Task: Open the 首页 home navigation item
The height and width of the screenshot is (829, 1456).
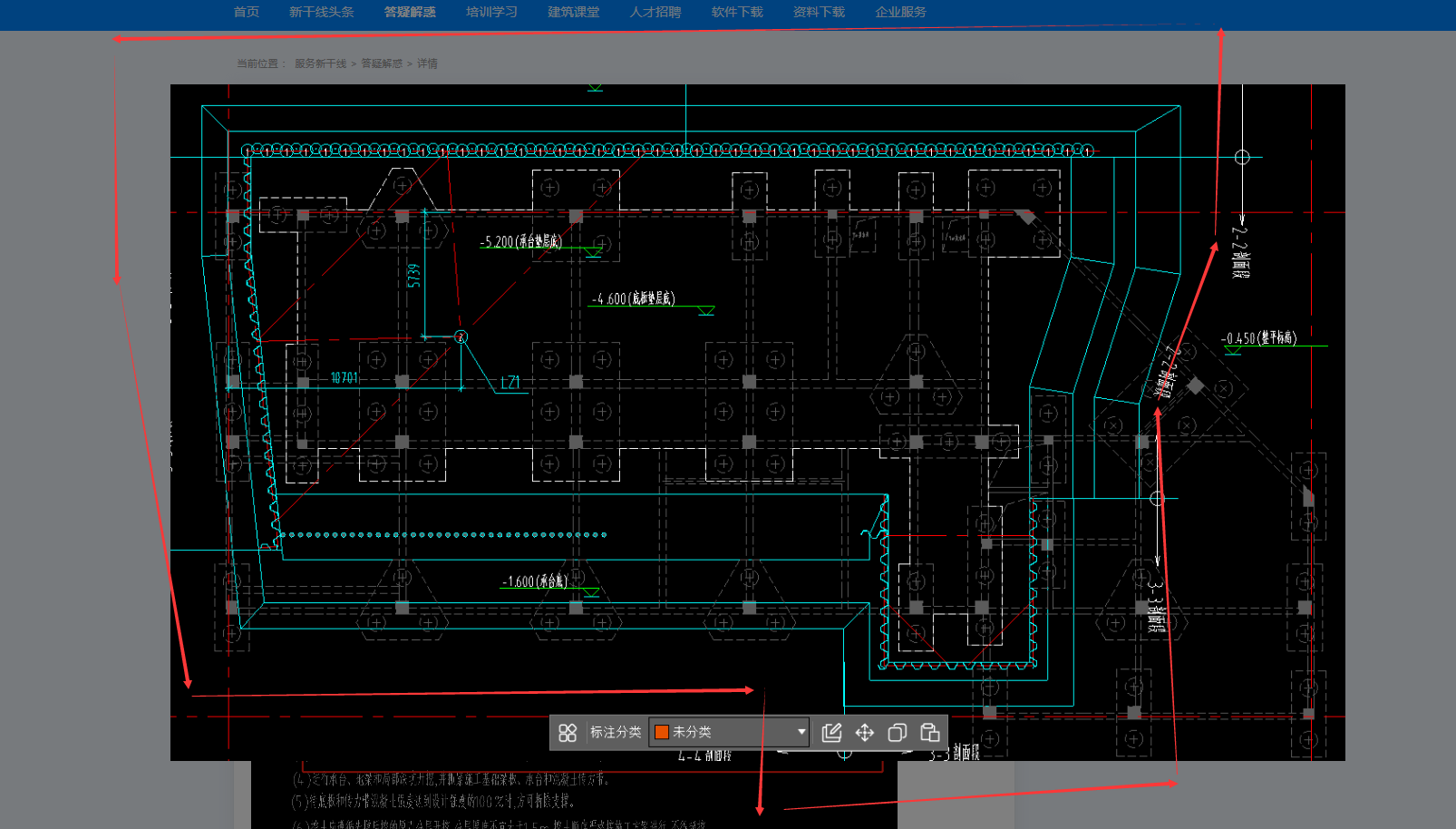Action: click(247, 12)
